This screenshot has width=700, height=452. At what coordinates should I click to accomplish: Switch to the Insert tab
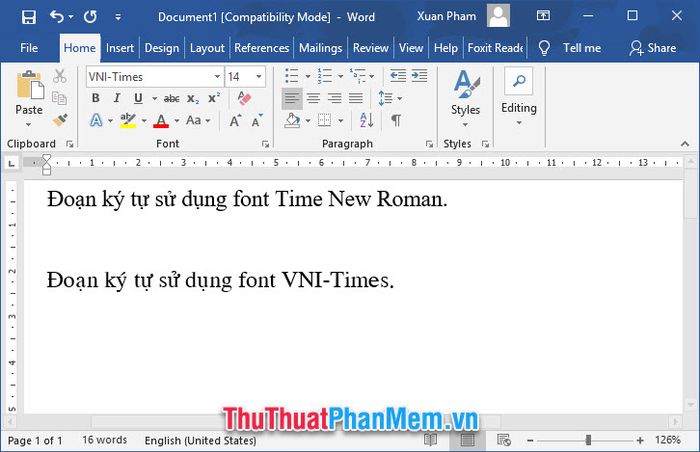tap(120, 48)
